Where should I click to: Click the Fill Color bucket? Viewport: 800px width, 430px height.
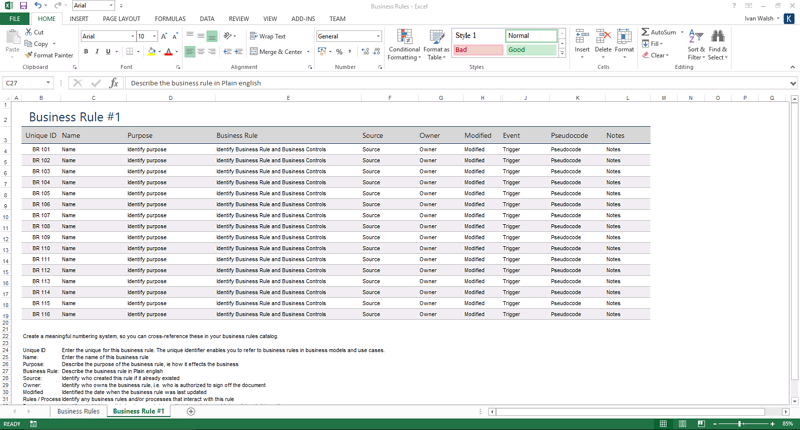pos(151,52)
